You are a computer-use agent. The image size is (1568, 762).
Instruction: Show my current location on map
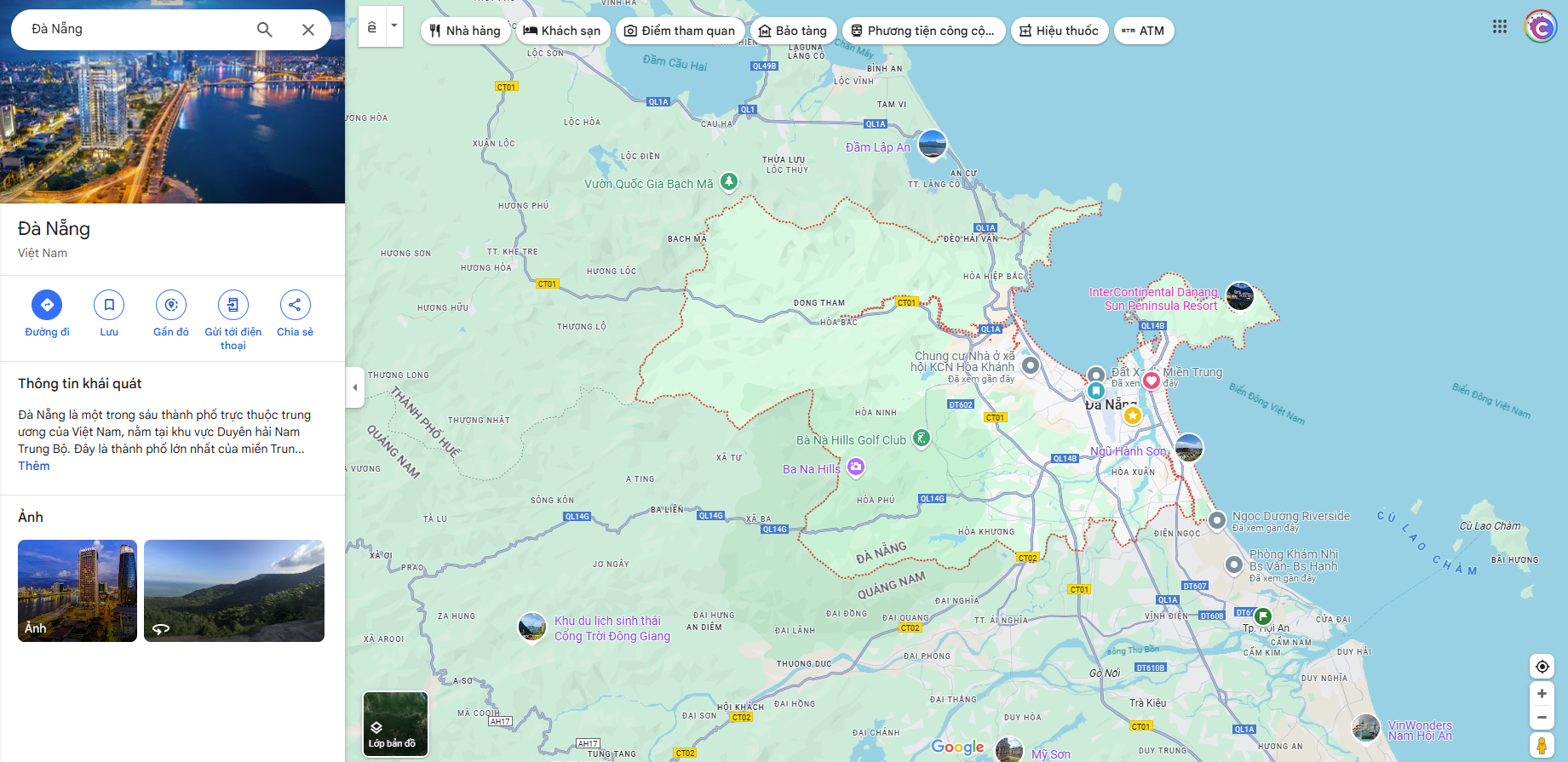pyautogui.click(x=1542, y=667)
